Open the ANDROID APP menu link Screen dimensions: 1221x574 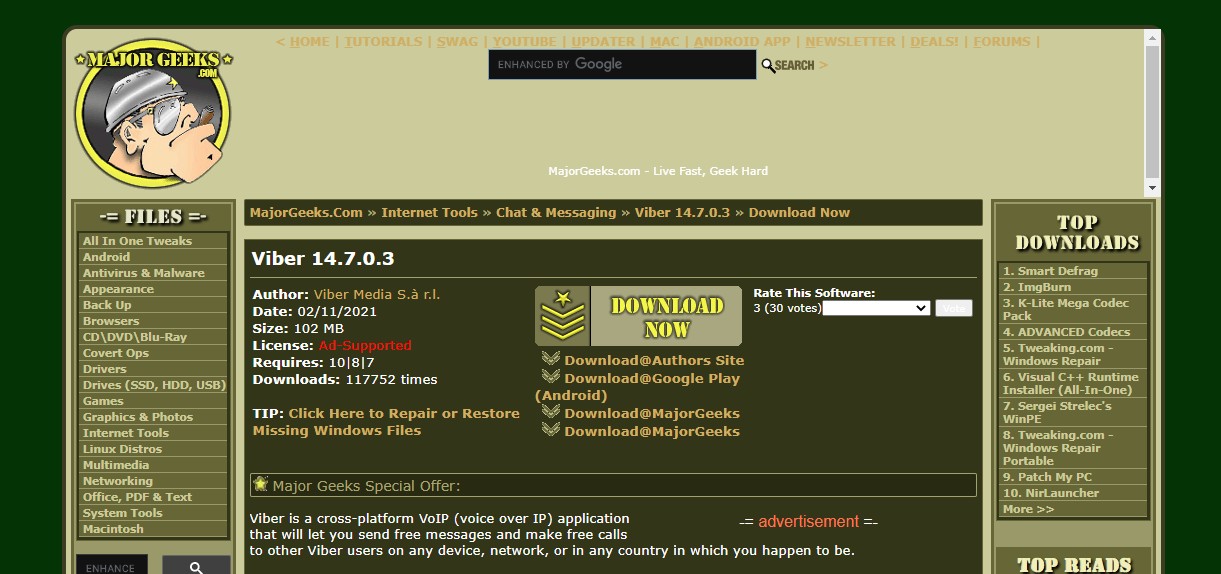742,42
